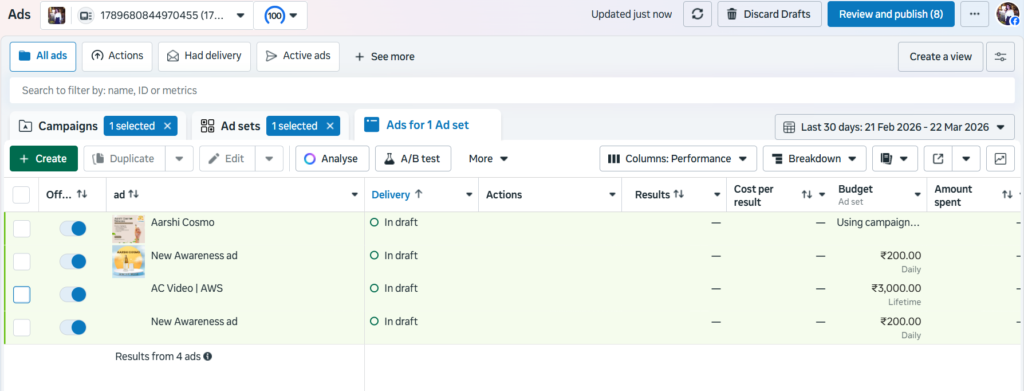Screen dimensions: 1024x391
Task: Click the green Create button
Action: 44,159
